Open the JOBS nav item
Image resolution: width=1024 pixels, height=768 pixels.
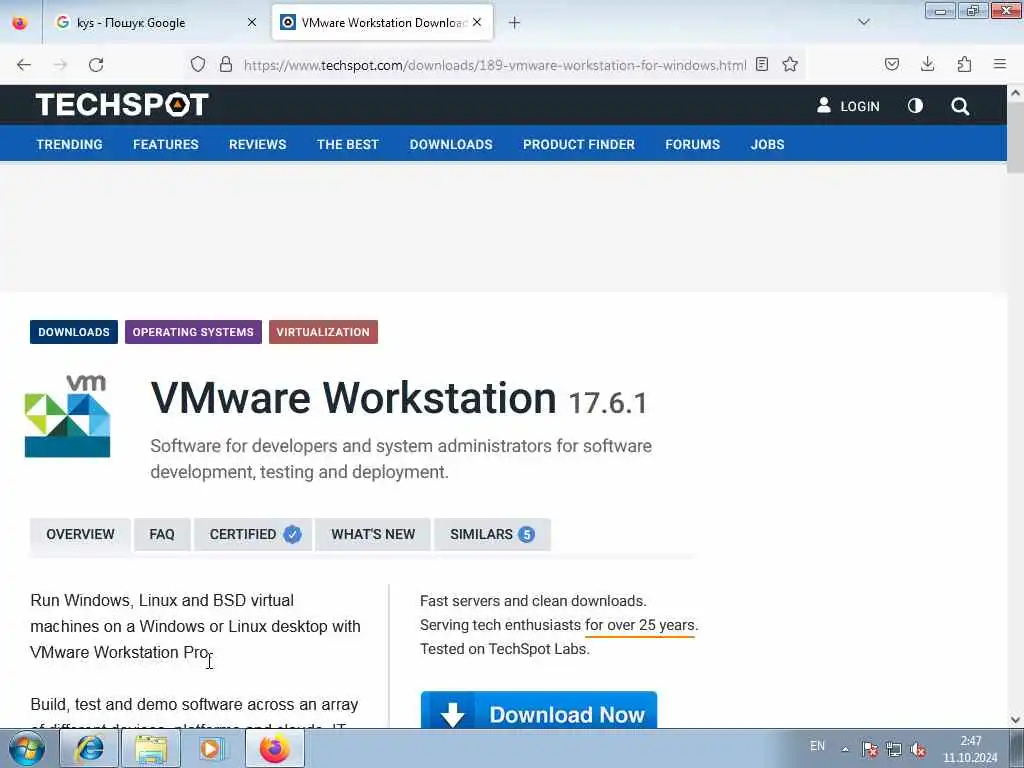click(x=767, y=144)
